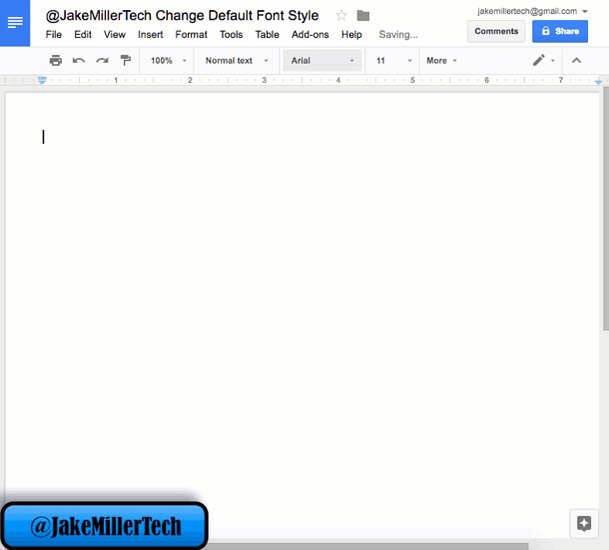Image resolution: width=609 pixels, height=550 pixels.
Task: Click the document title to rename
Action: pos(182,16)
